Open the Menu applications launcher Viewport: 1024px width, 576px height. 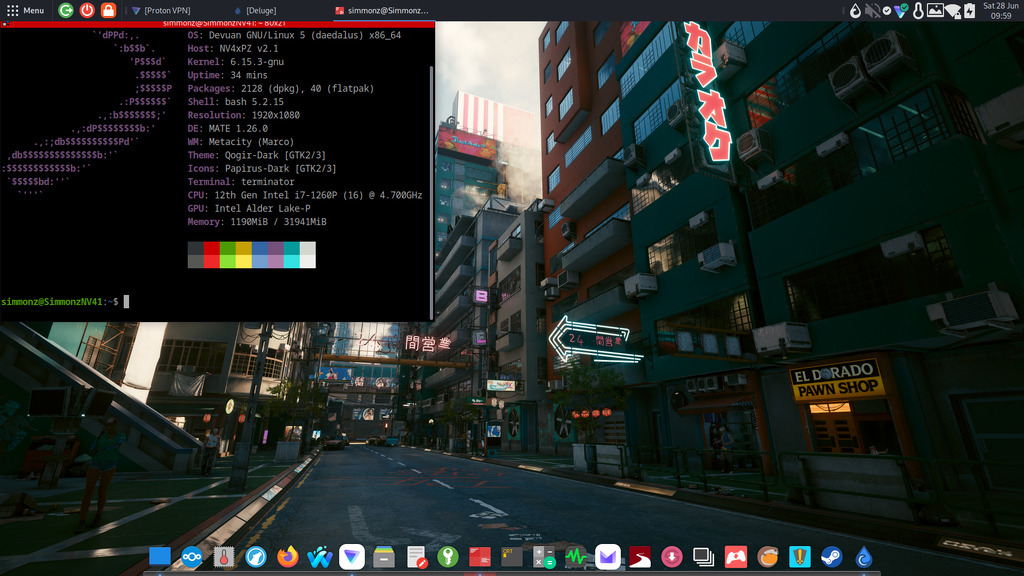[25, 10]
